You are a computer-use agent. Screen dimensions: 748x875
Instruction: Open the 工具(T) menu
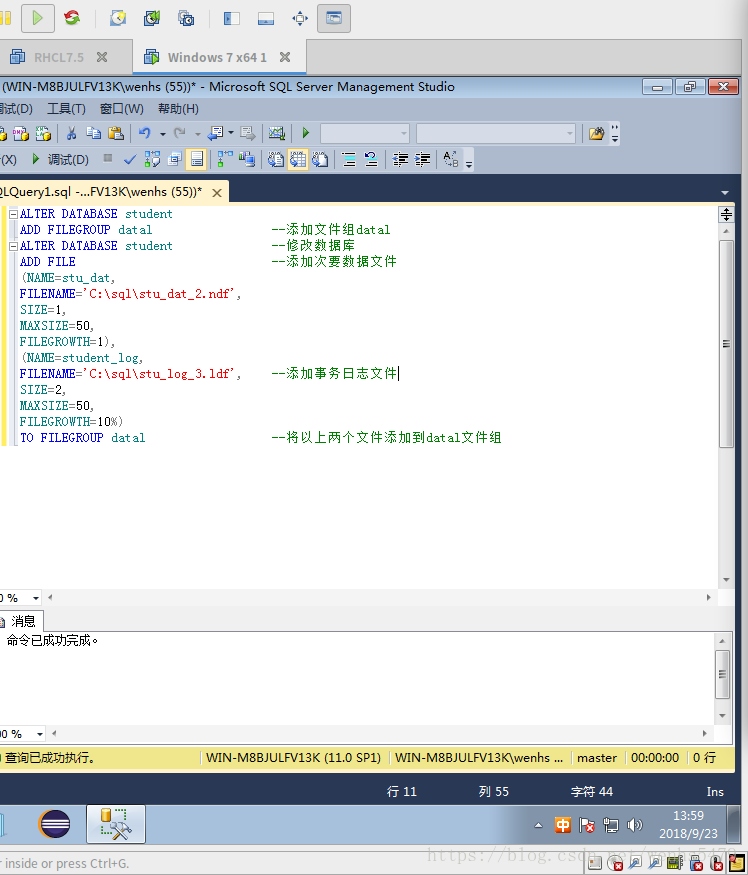(66, 109)
